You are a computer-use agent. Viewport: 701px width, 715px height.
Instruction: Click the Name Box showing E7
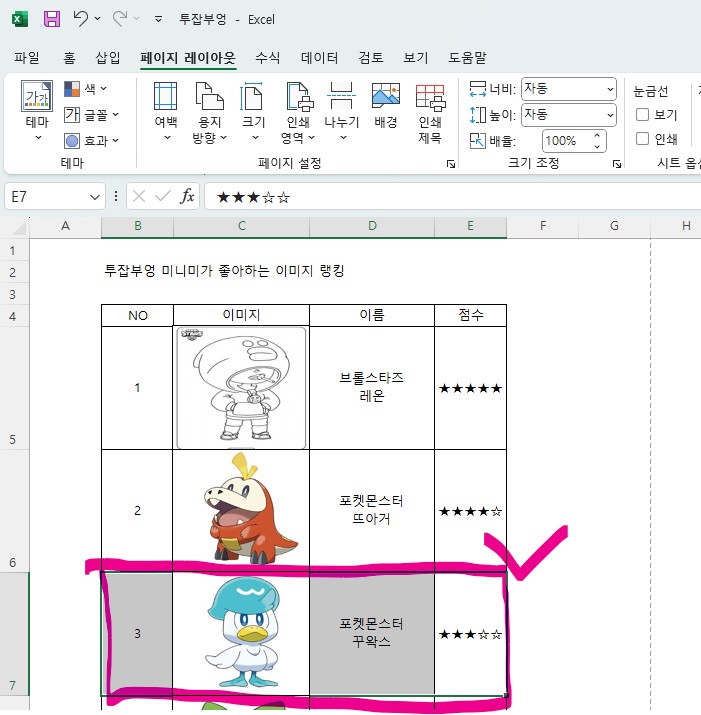[x=46, y=197]
